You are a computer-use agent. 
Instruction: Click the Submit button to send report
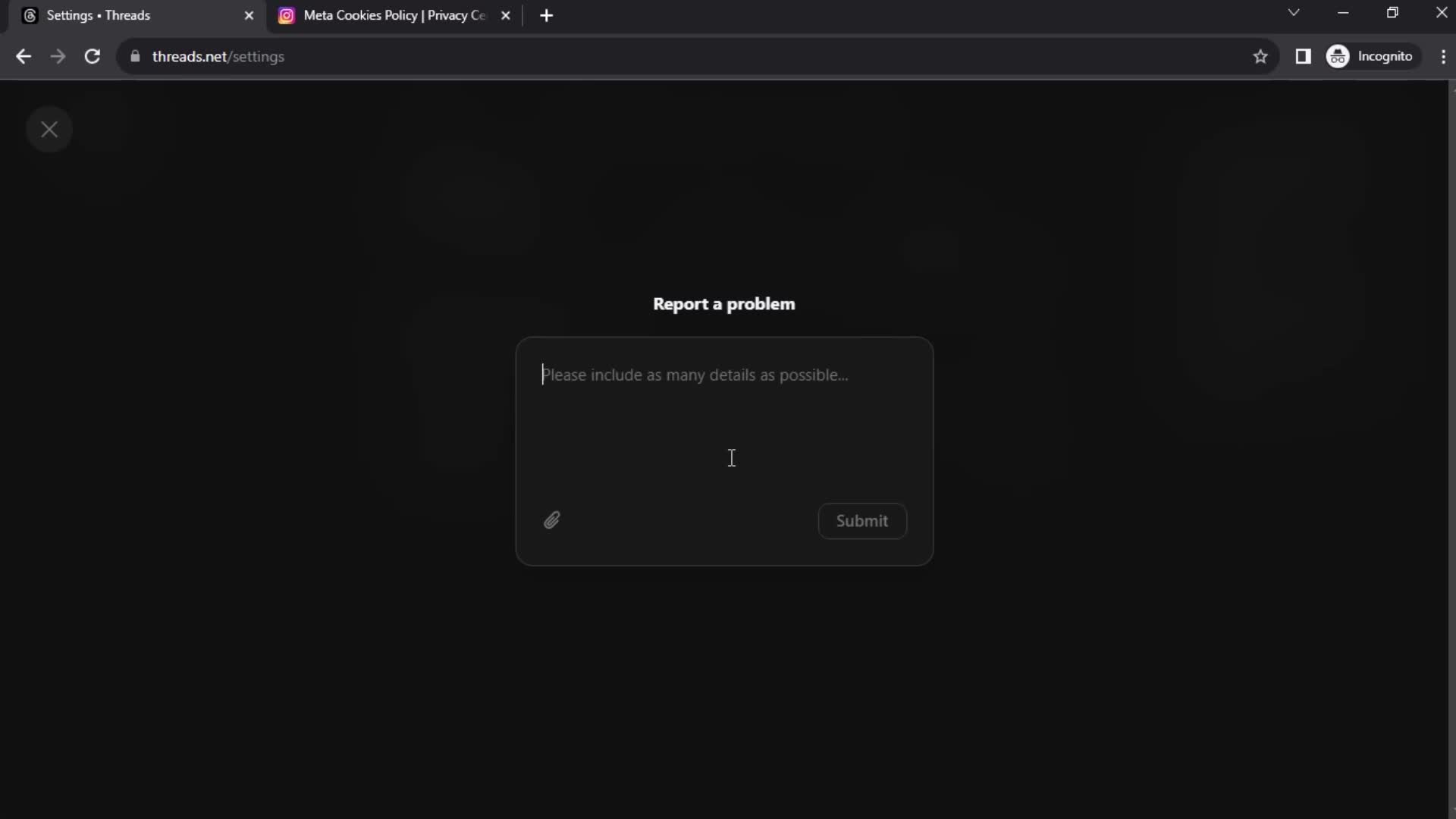[862, 520]
